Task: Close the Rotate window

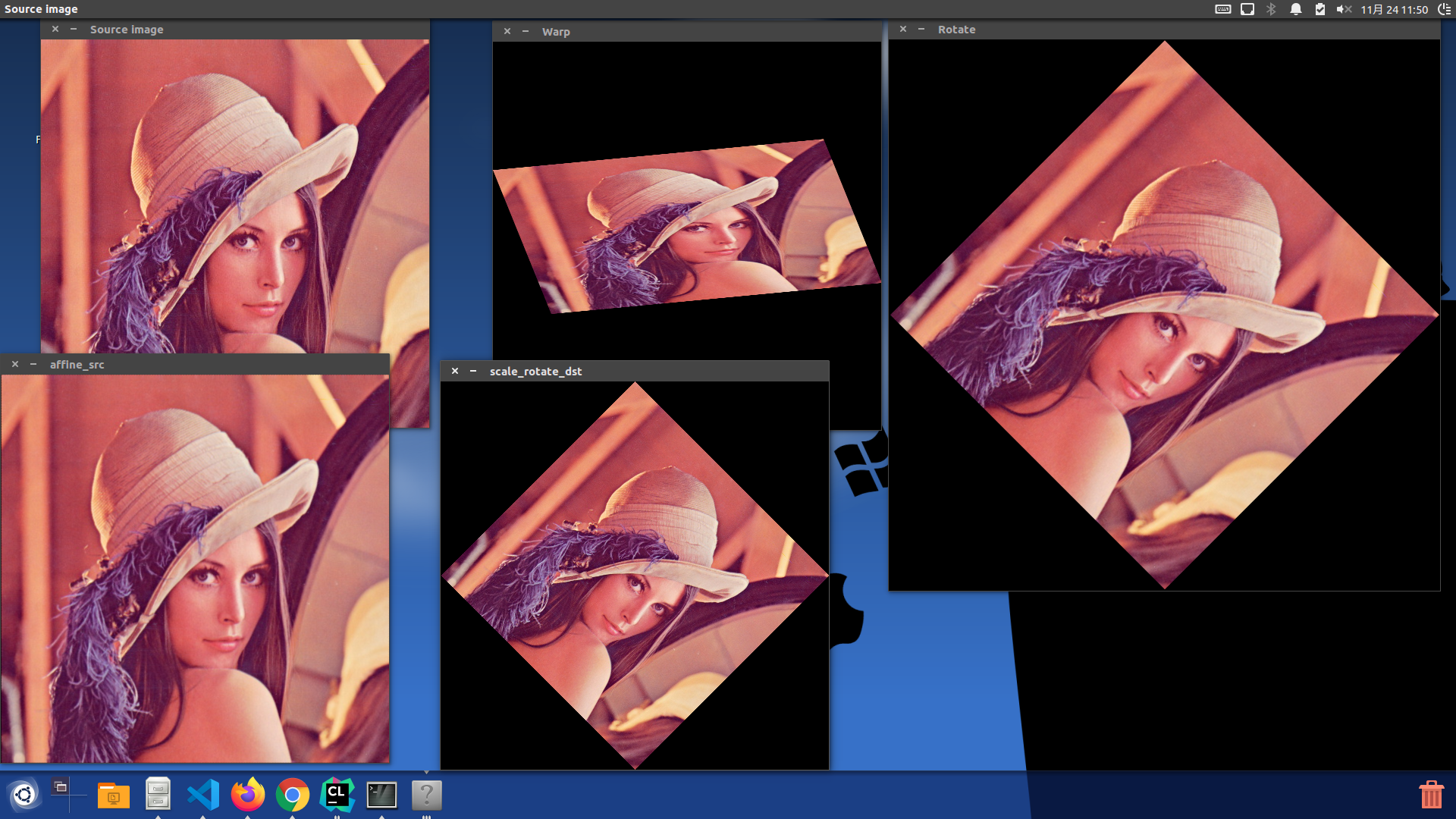Action: [903, 29]
